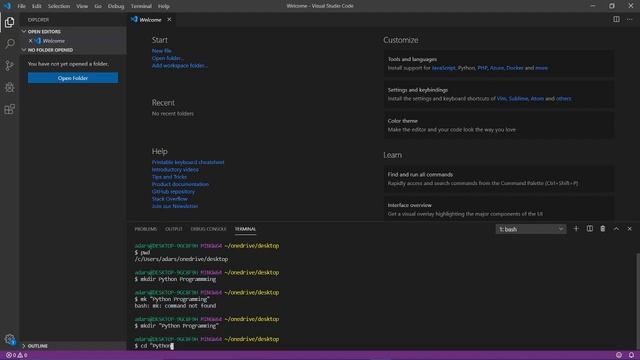Screen dimensions: 640x360
Task: Open Find and run all commands card
Action: point(498,179)
